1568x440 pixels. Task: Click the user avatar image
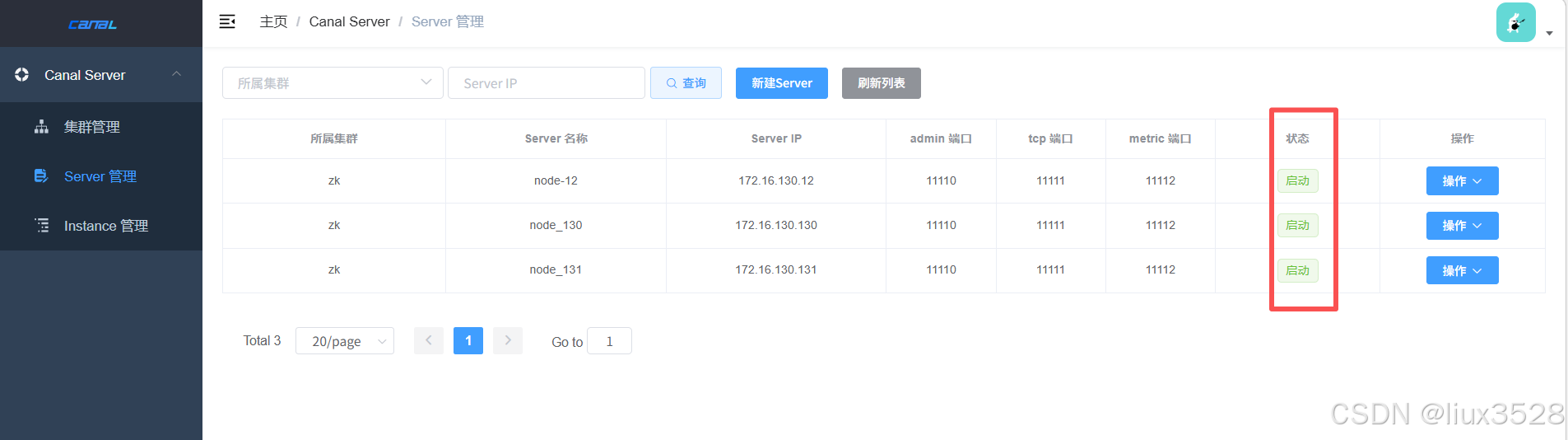coord(1516,22)
